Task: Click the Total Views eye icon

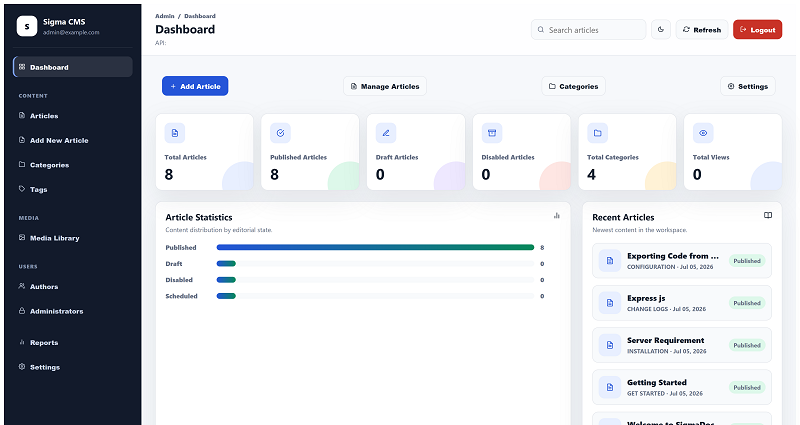Action: pos(703,133)
